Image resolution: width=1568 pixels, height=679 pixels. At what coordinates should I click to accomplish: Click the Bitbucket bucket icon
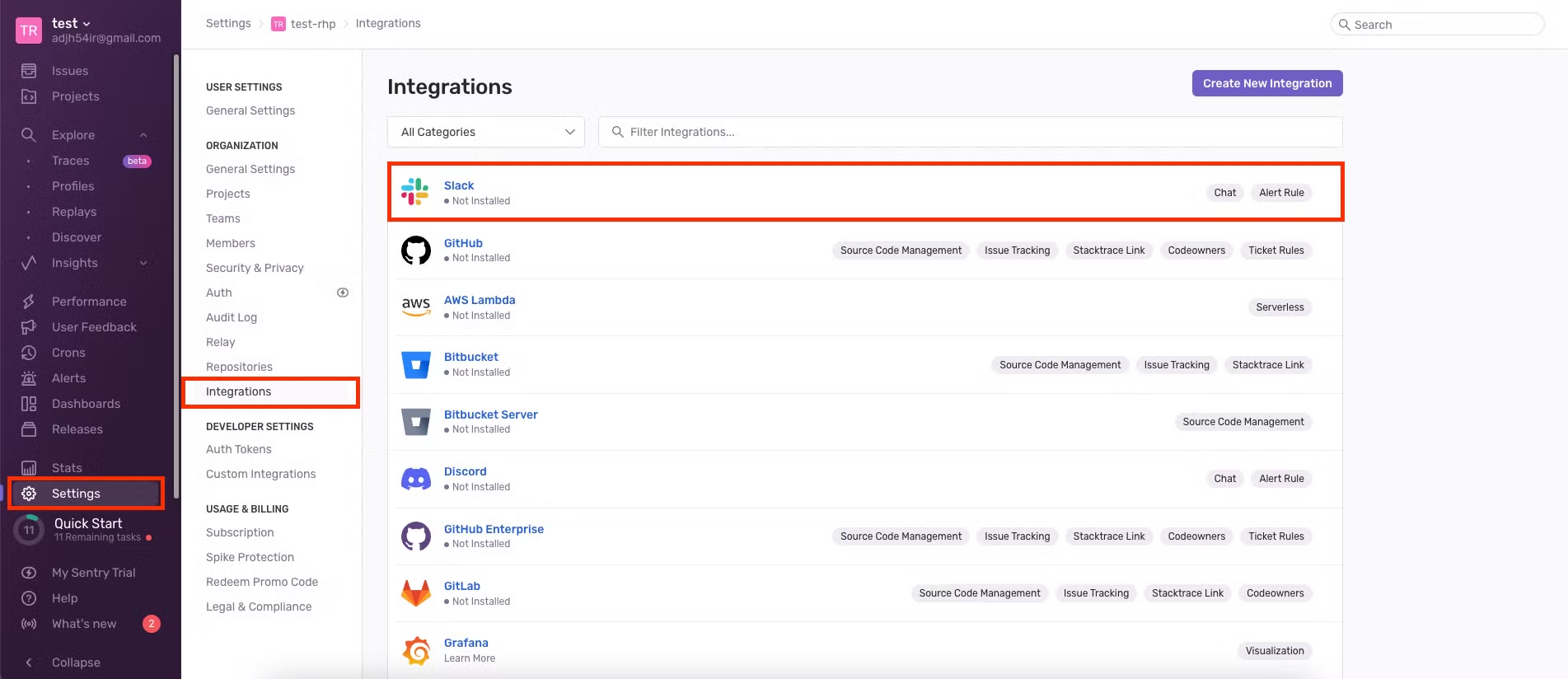pyautogui.click(x=415, y=364)
